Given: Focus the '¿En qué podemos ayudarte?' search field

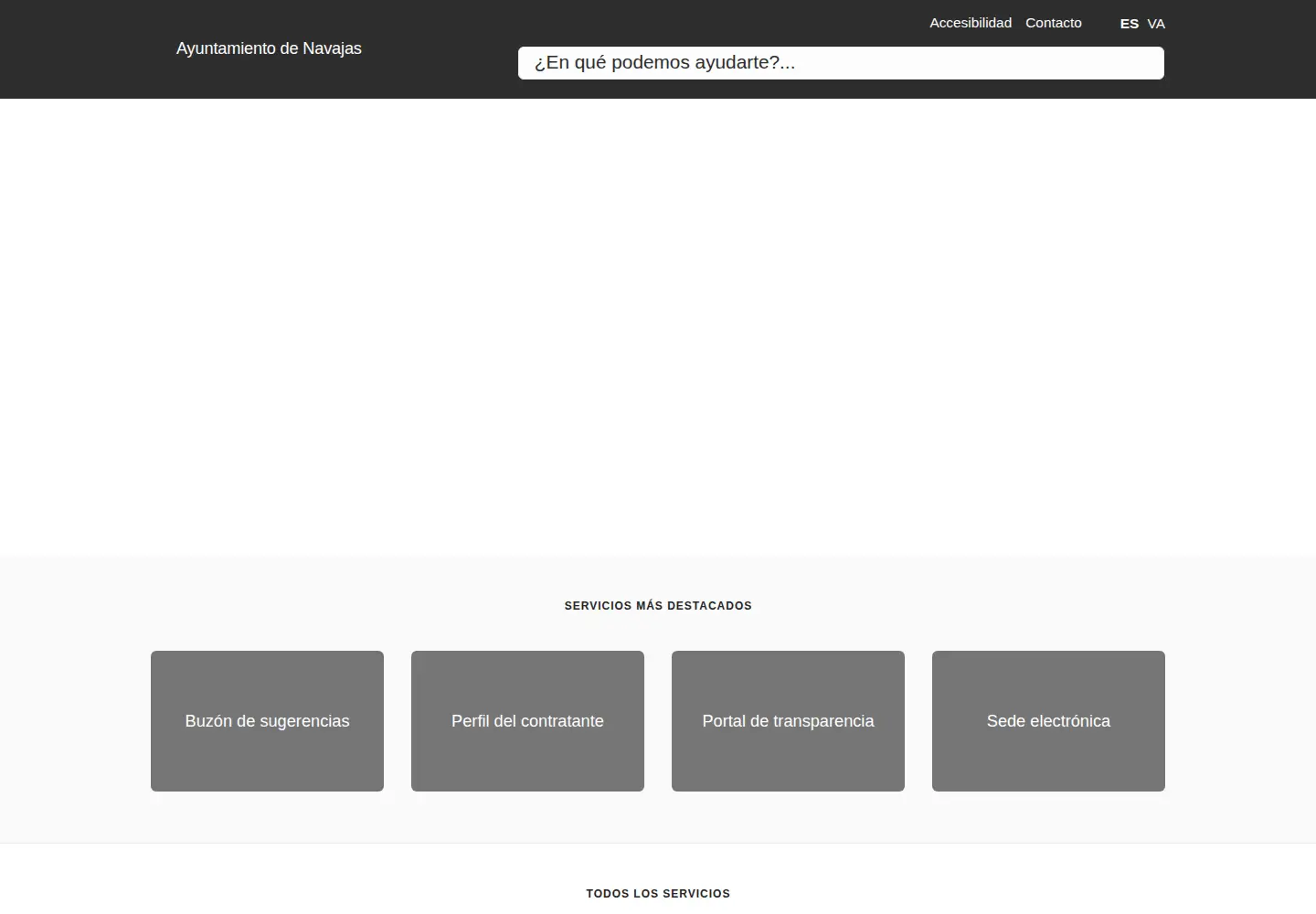Looking at the screenshot, I should click(841, 63).
